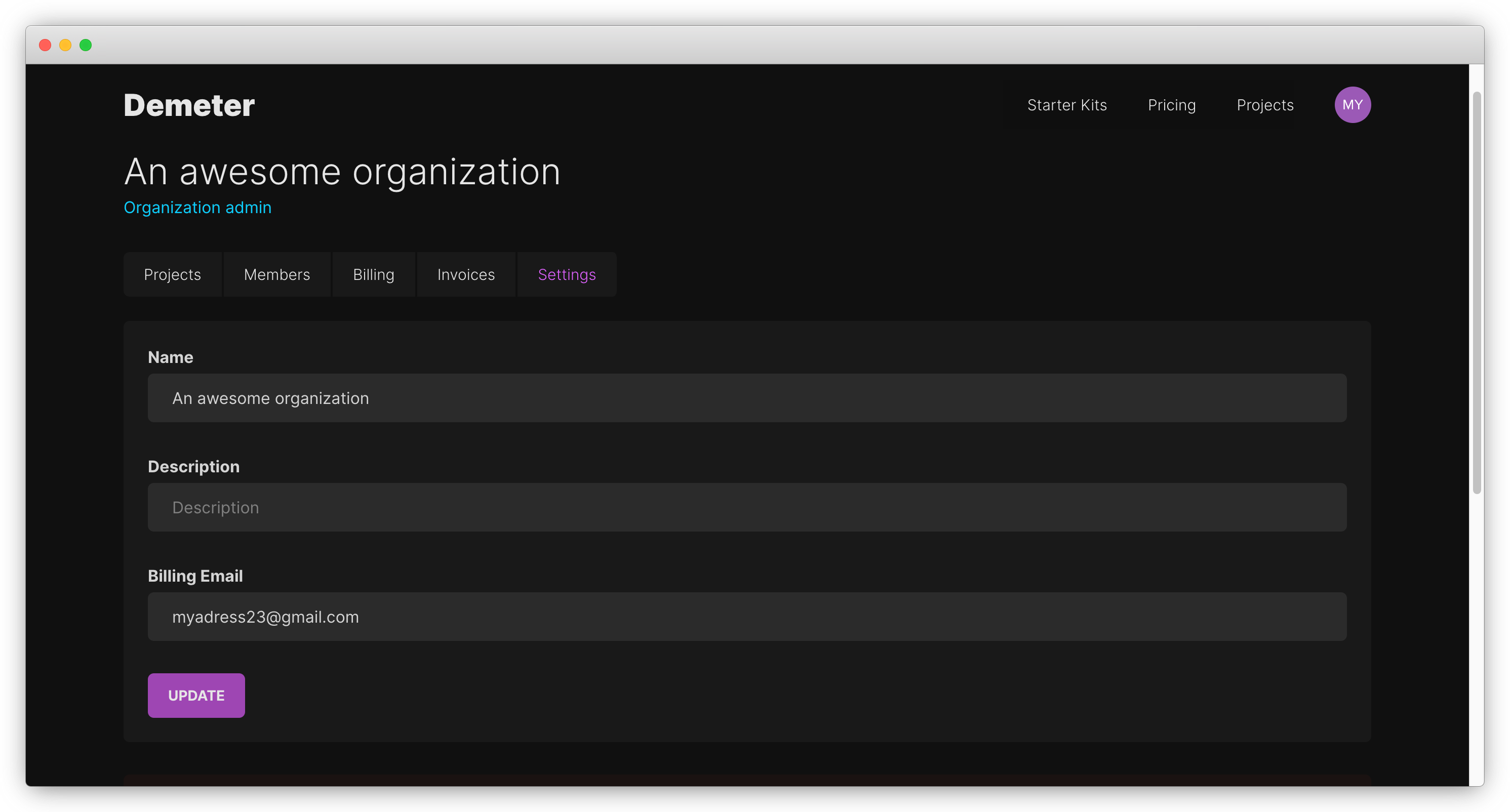
Task: Open the Starter Kits page
Action: [x=1067, y=105]
